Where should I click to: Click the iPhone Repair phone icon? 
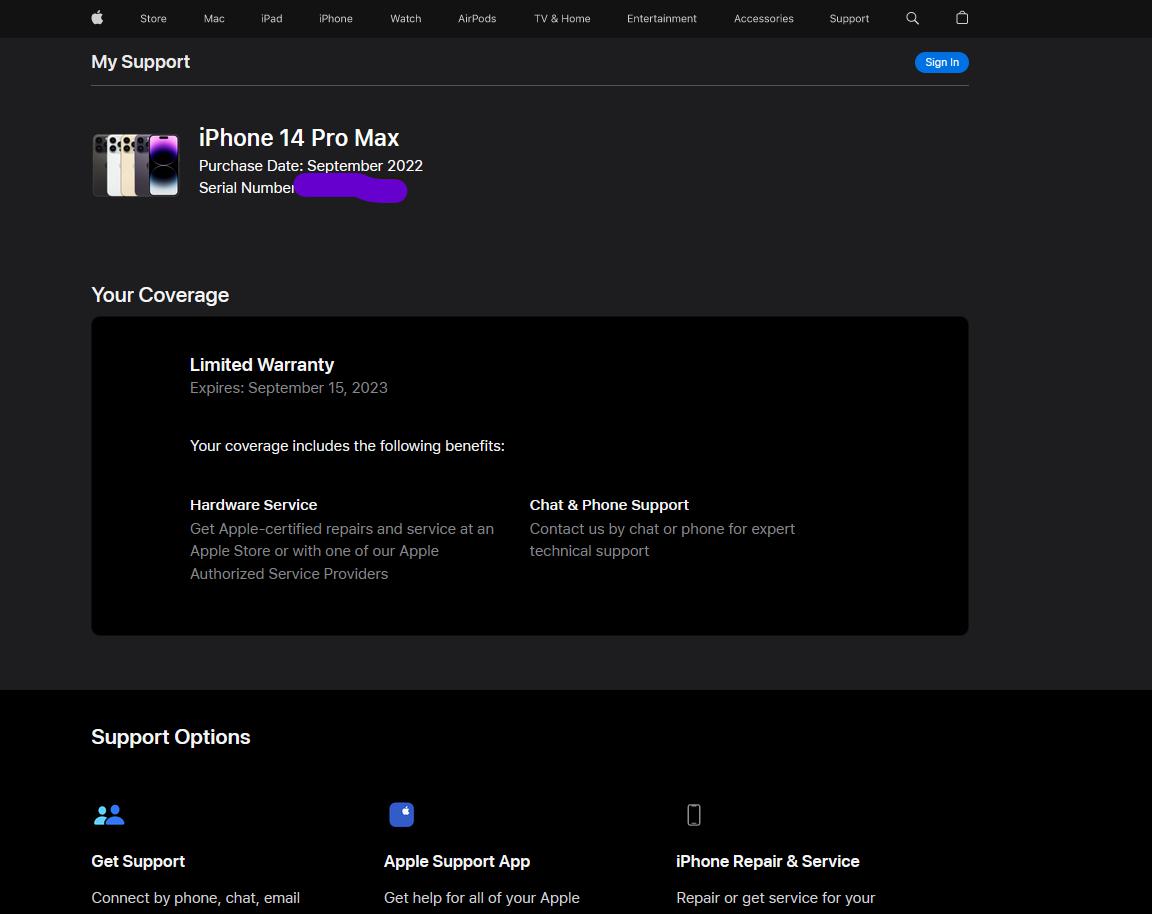point(694,815)
